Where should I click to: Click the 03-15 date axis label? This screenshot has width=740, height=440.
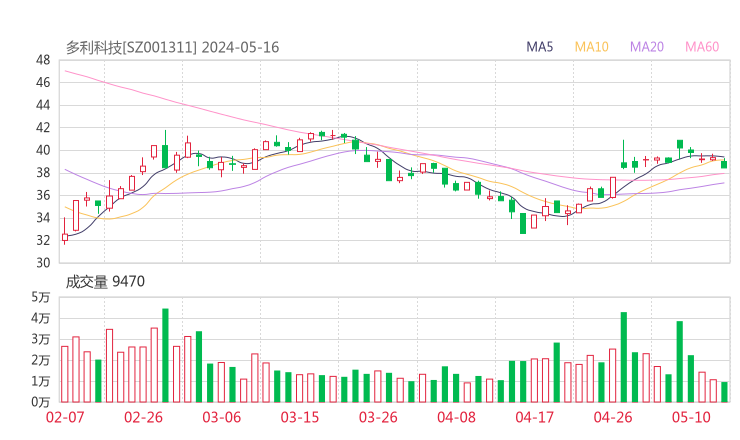click(300, 417)
